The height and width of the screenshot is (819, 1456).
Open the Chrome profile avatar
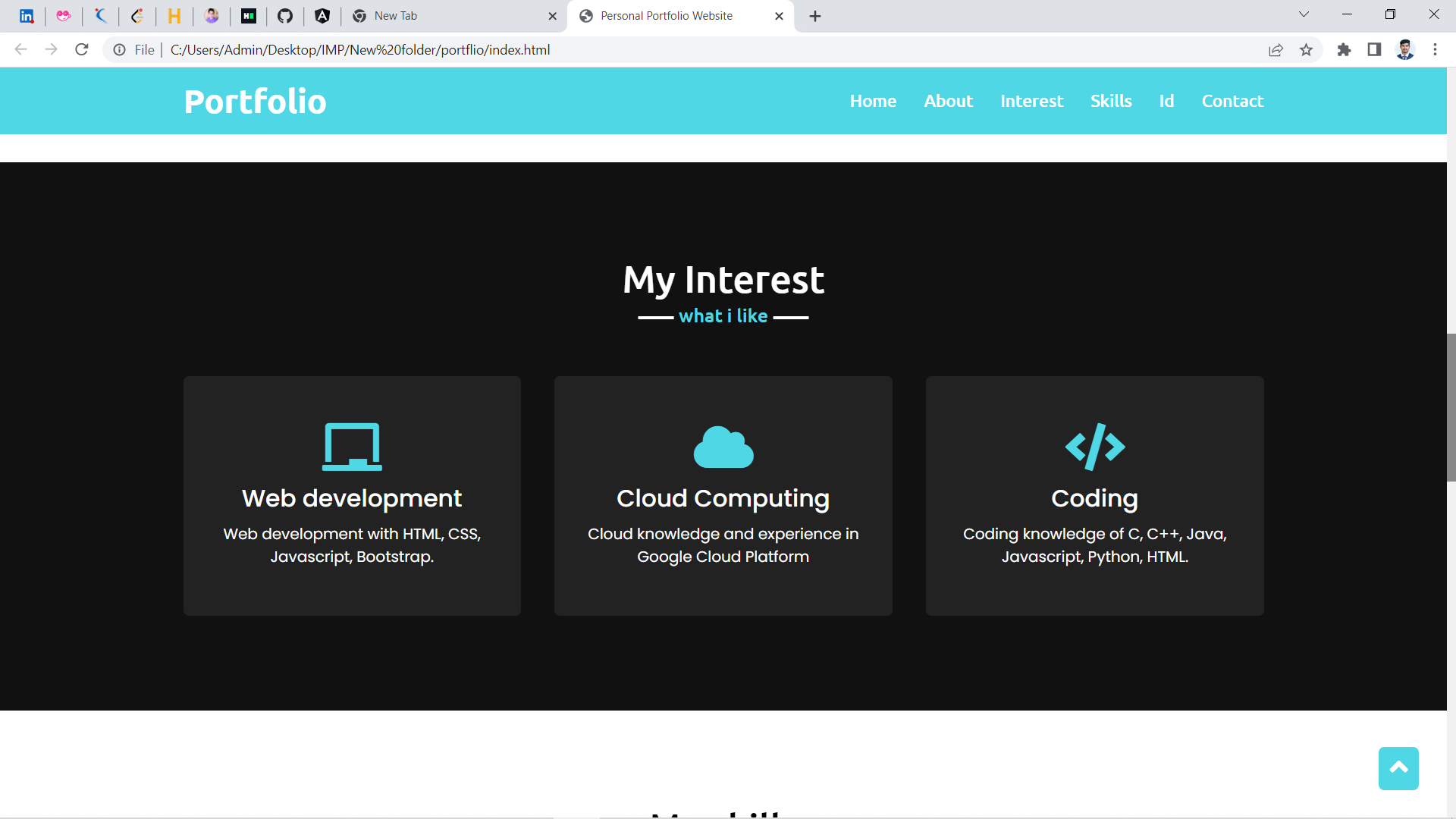tap(1405, 50)
